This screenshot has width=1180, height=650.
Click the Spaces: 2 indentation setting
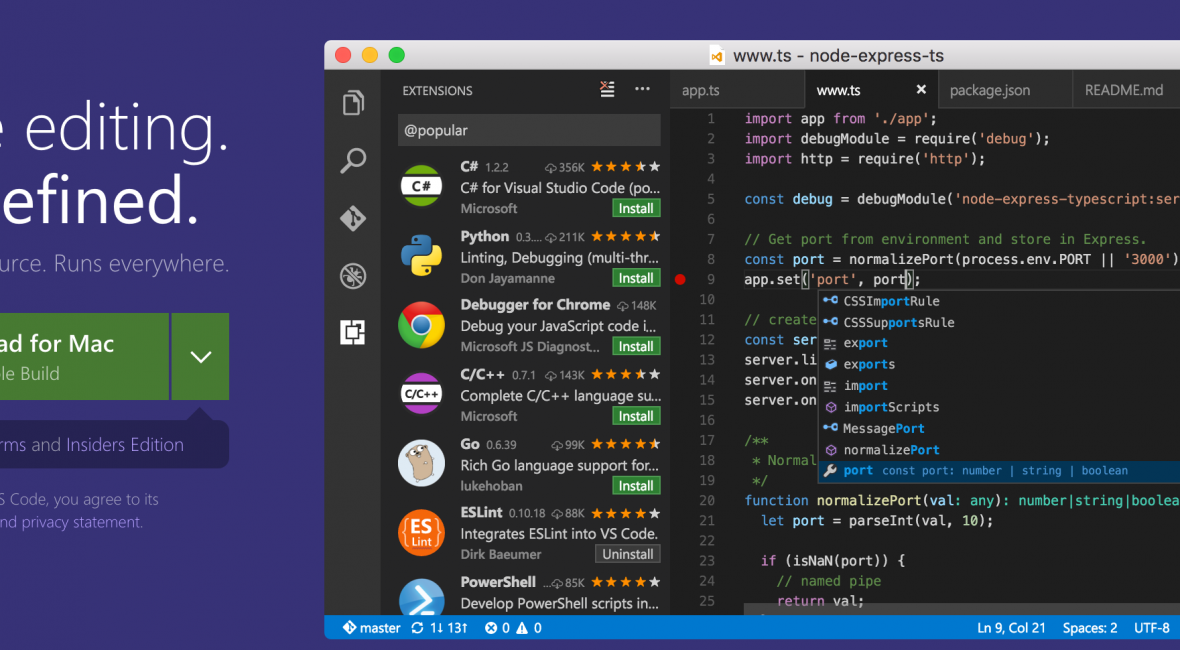[1089, 628]
